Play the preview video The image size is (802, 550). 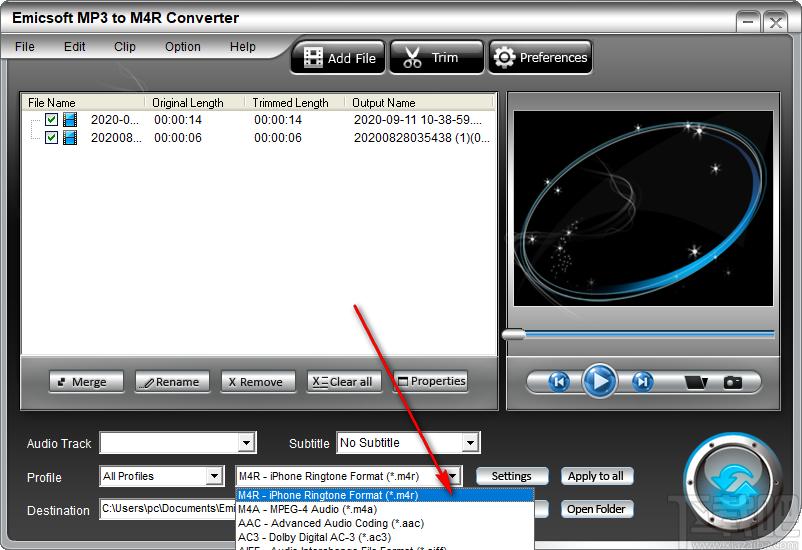[599, 381]
